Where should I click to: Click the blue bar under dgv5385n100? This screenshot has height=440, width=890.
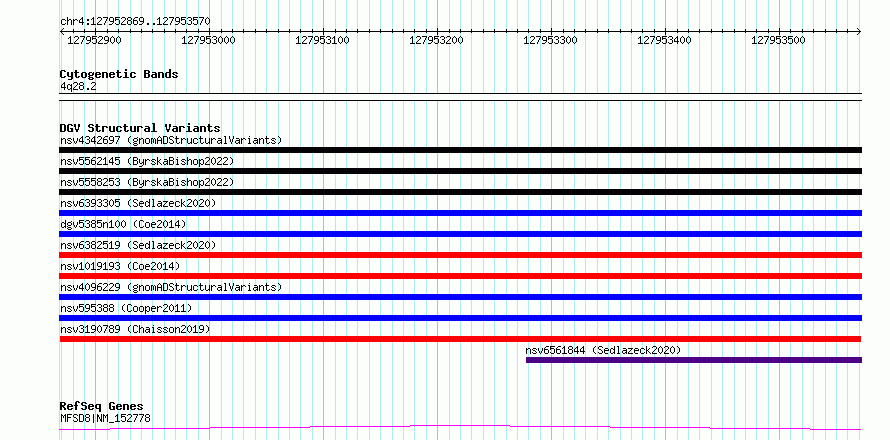(461, 234)
